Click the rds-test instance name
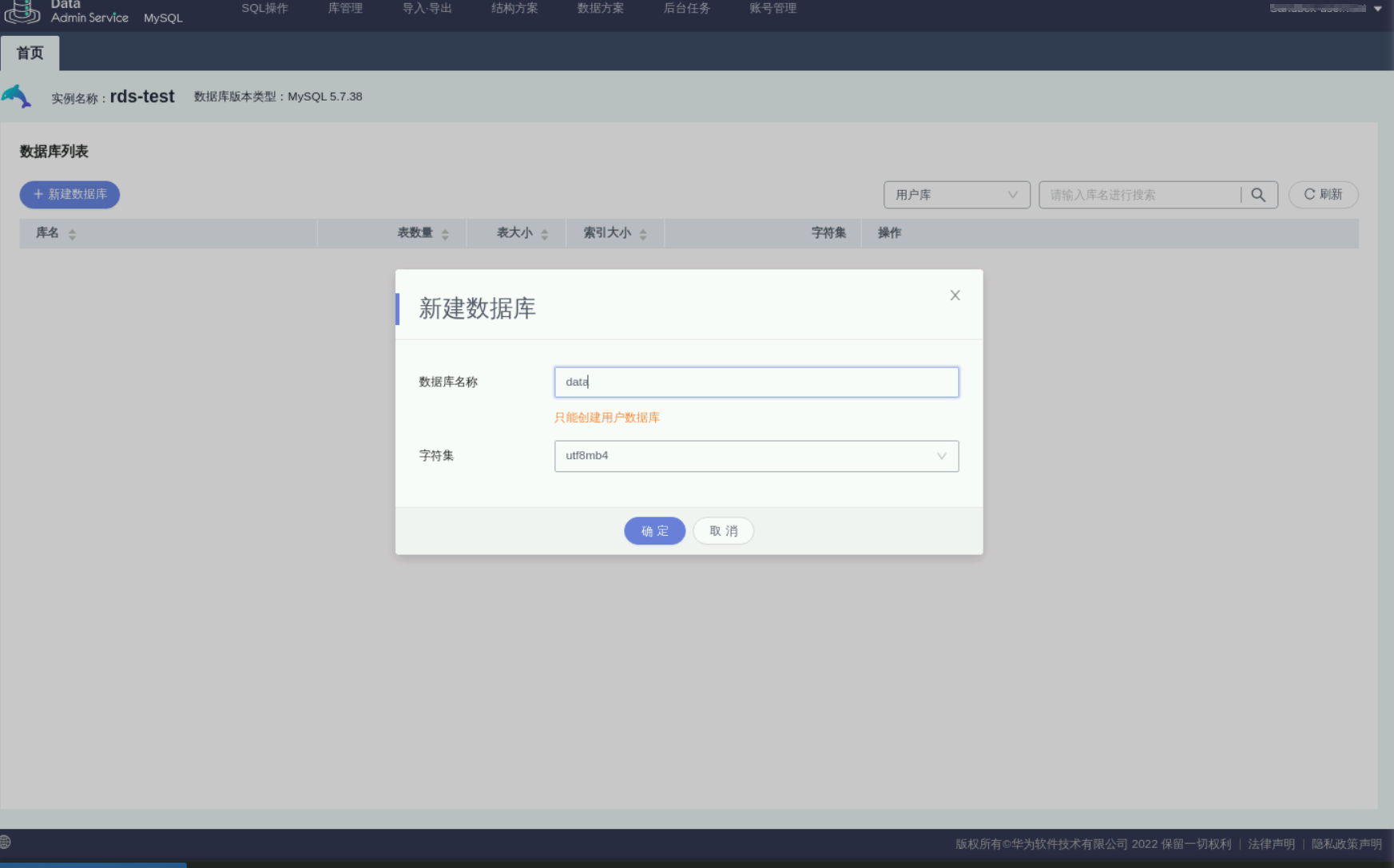Screen dimensions: 1394x868 (x=142, y=97)
